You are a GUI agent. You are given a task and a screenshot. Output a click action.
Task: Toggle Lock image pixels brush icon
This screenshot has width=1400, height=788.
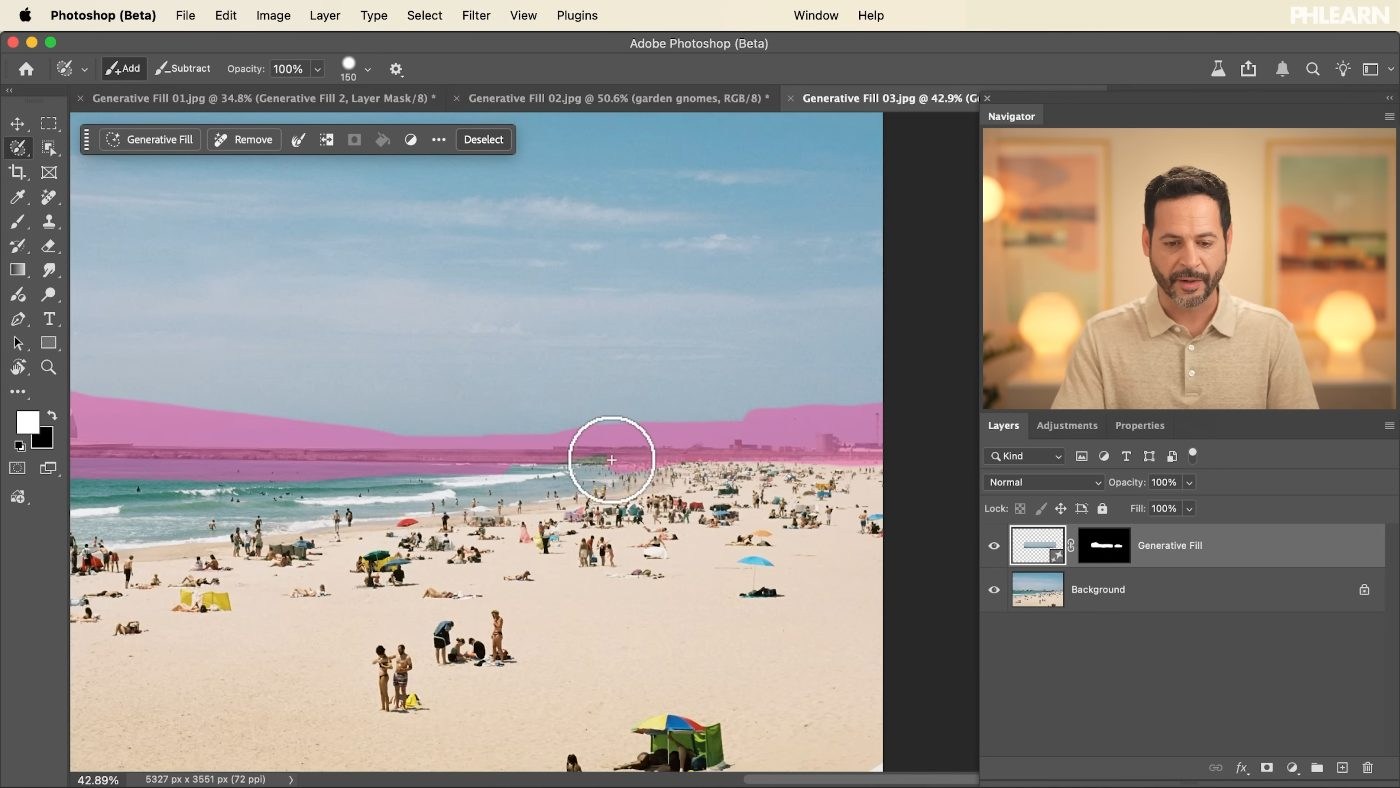[x=1041, y=509]
